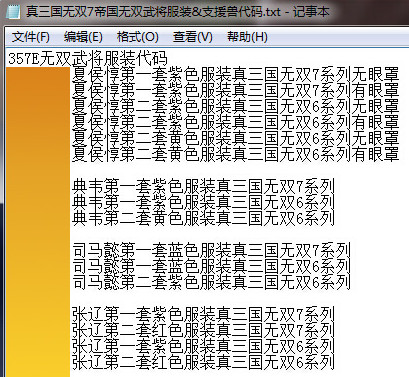Click line 典韦第一套紫色服装真三国无双6系列
The width and height of the screenshot is (409, 377).
point(203,202)
